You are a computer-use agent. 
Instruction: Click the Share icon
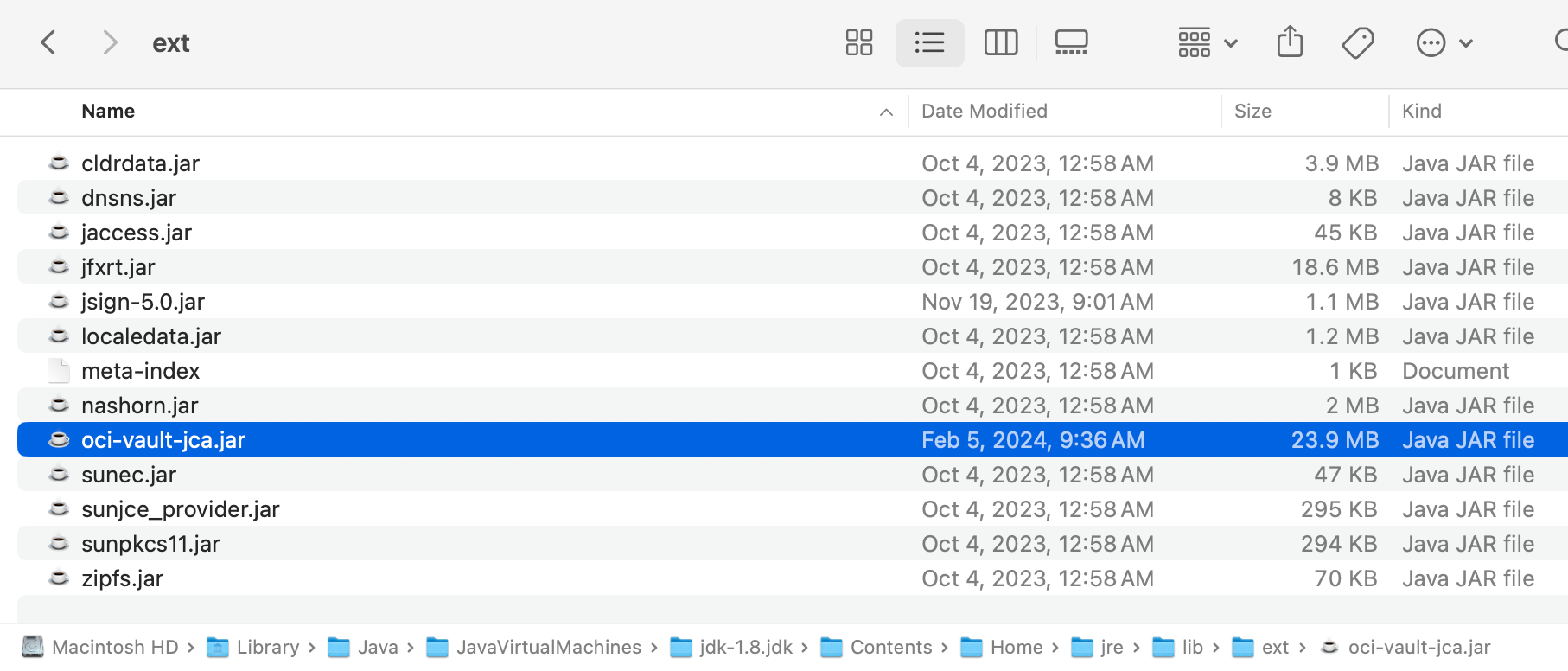pos(1290,42)
